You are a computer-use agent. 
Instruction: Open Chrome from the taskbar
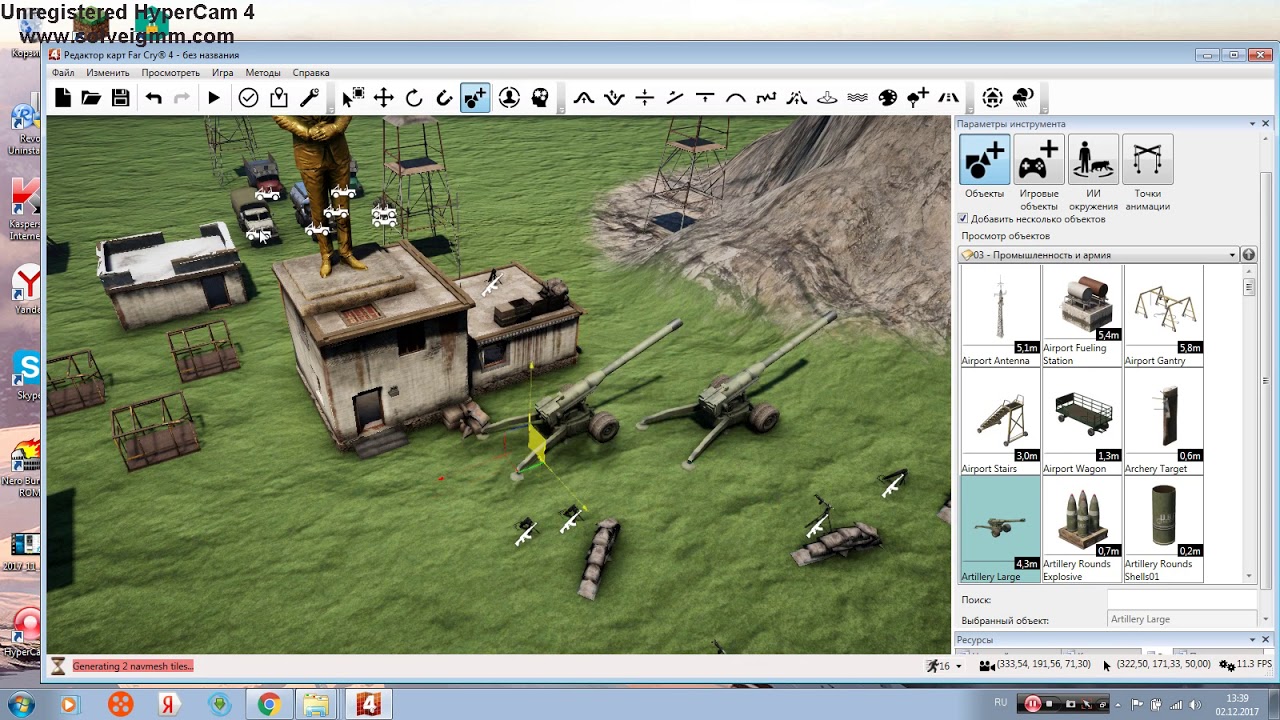click(268, 705)
